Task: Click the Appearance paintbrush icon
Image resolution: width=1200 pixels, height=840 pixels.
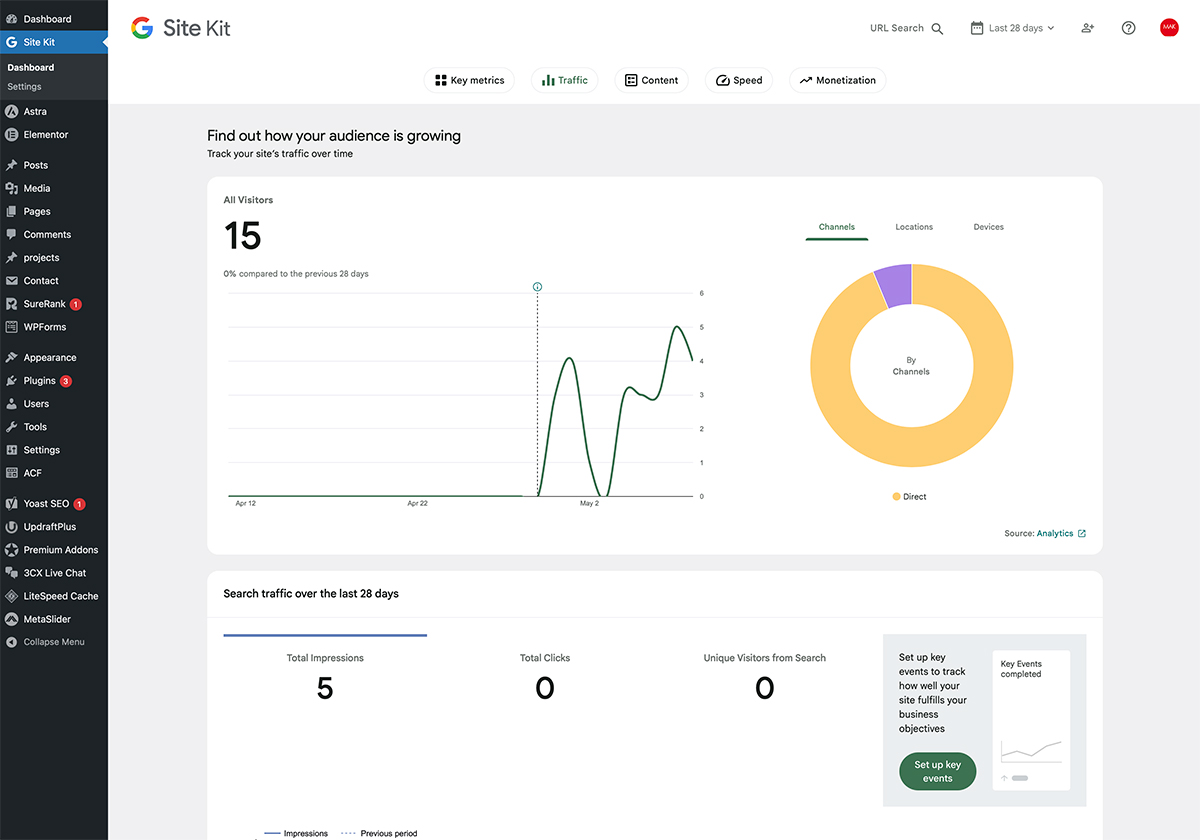Action: point(12,358)
